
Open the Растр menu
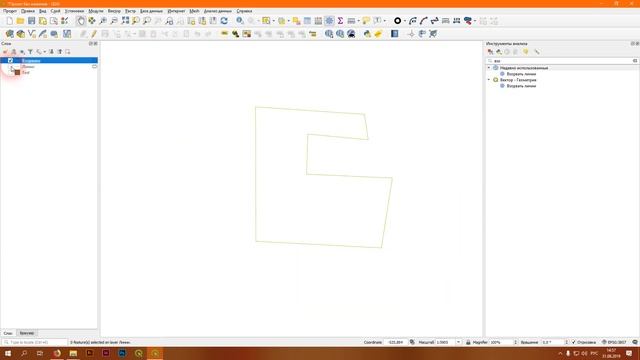coord(130,11)
